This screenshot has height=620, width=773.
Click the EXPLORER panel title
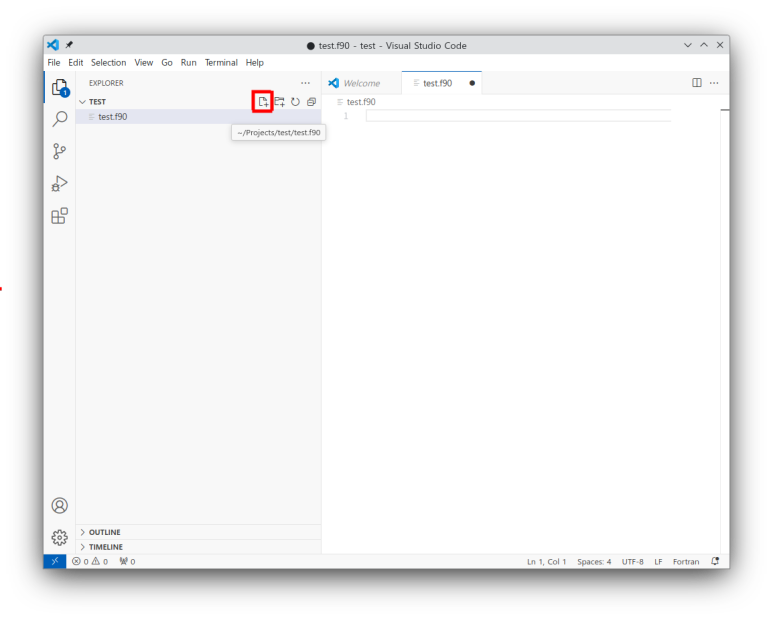point(106,83)
